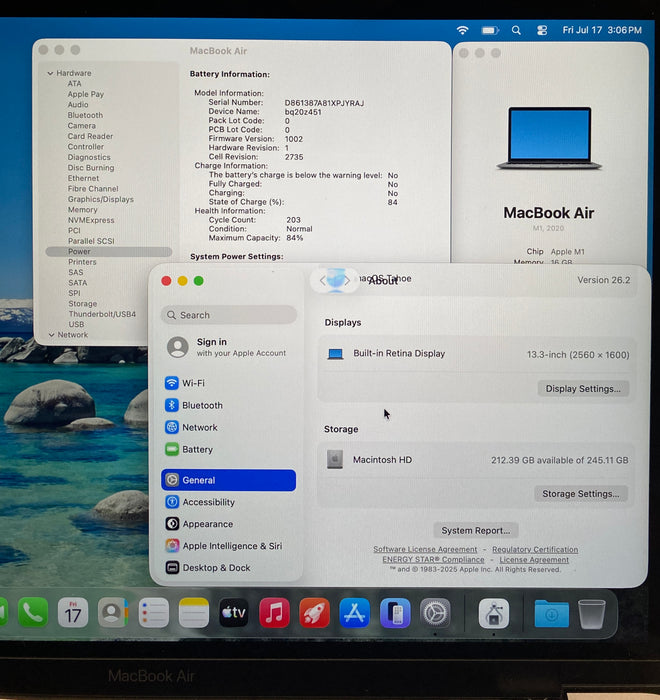
Task: Select Diagnostics in System Report sidebar
Action: 89,157
